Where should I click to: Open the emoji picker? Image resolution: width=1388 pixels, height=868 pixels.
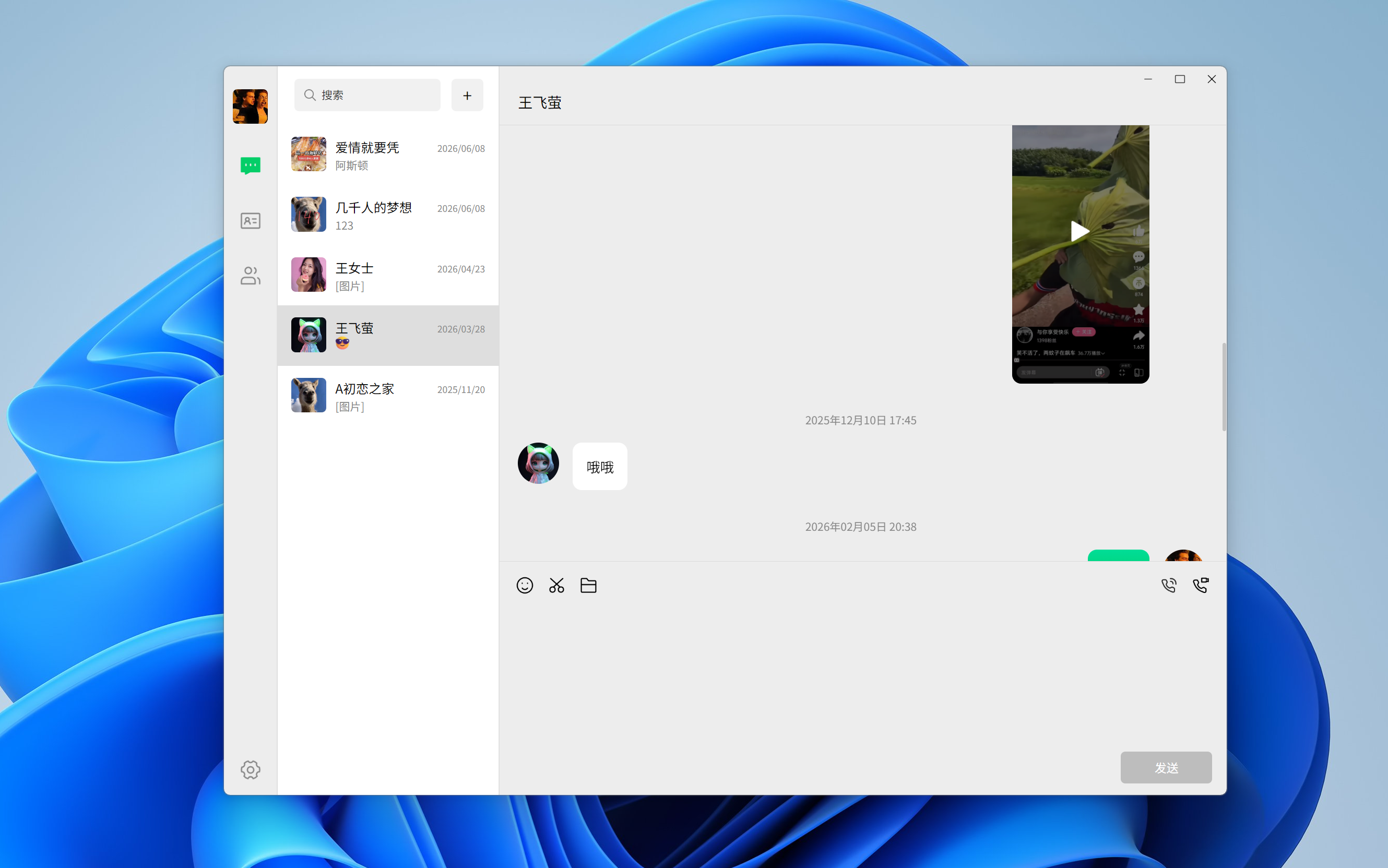[525, 585]
